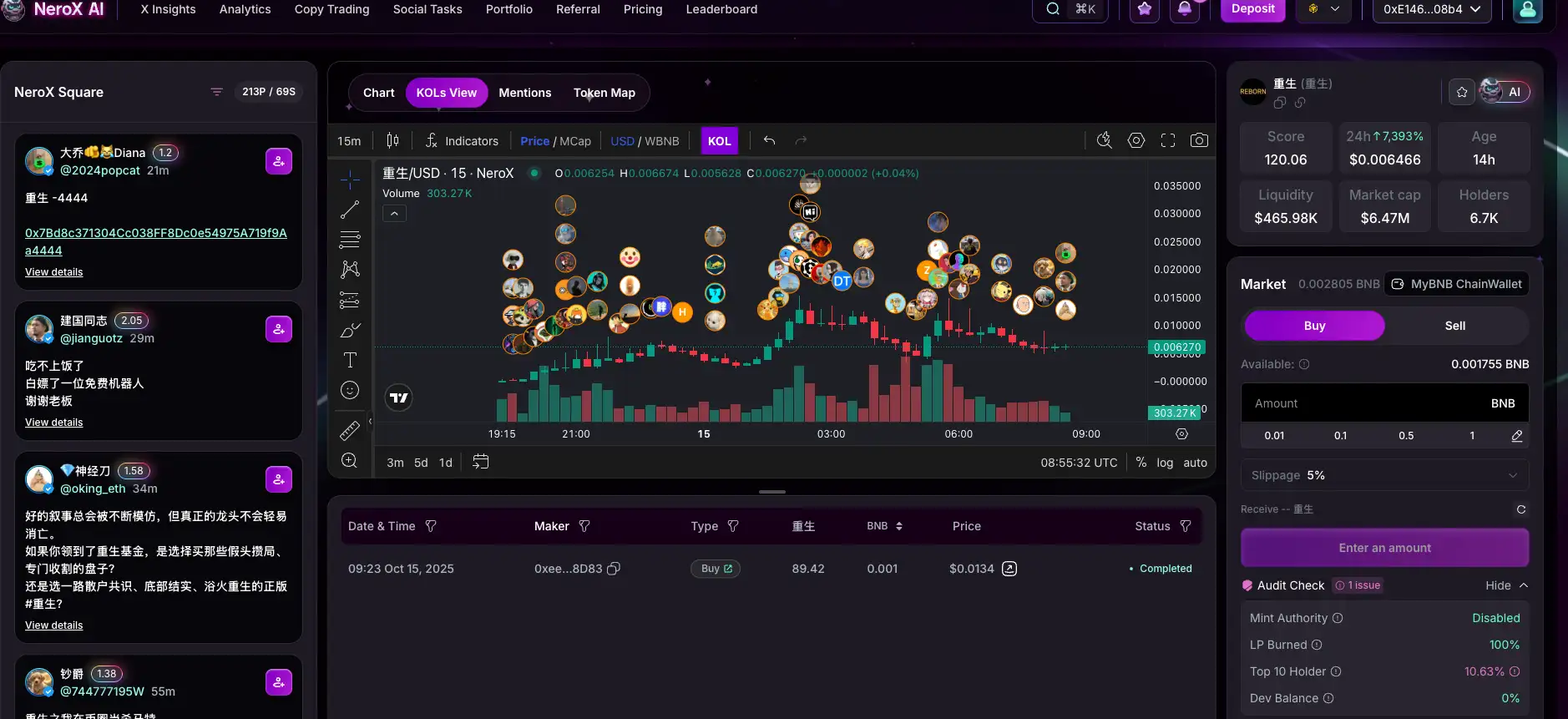
Task: Open the Slippage 5% dropdown
Action: pos(1384,475)
